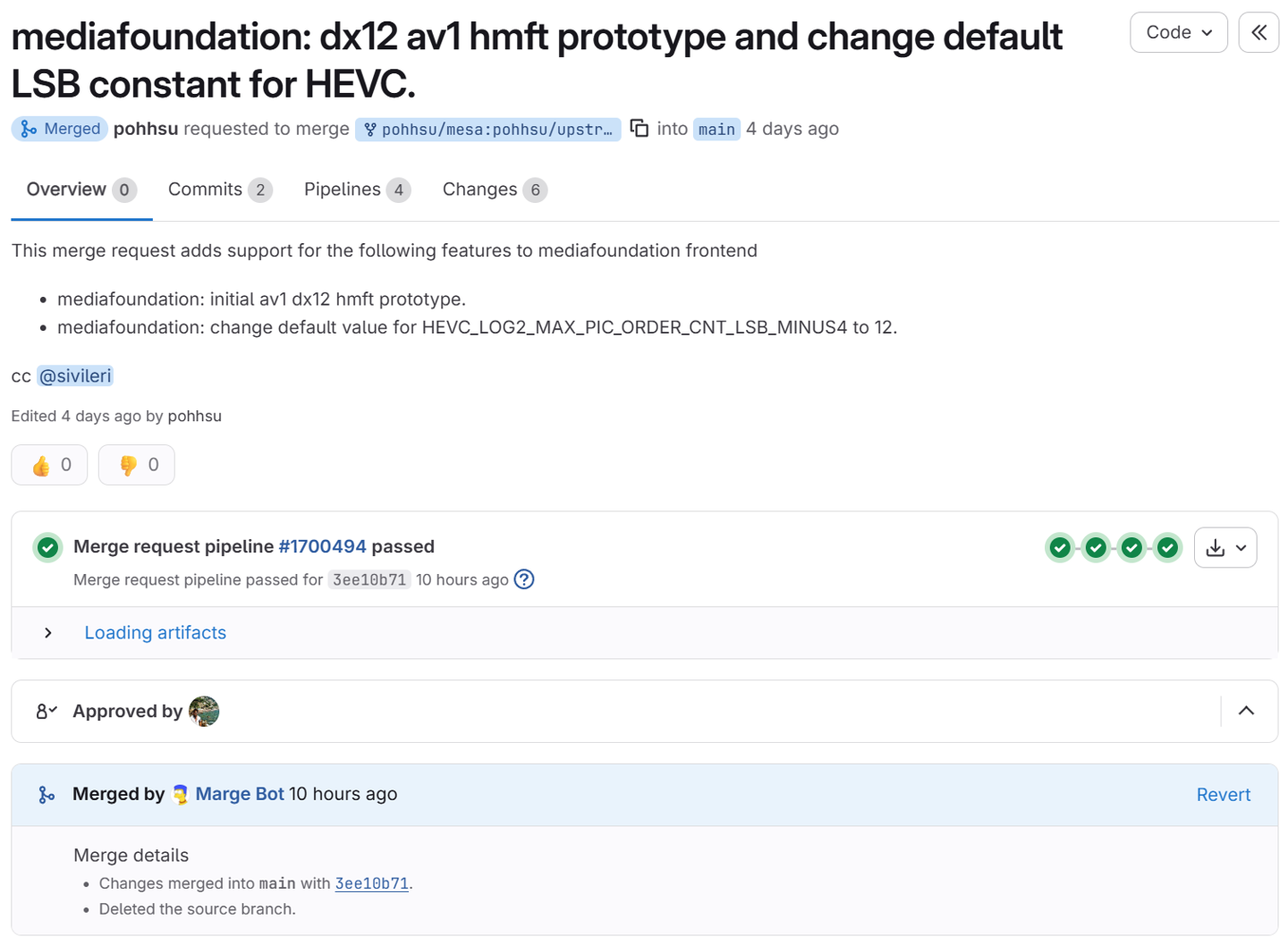1288x945 pixels.
Task: Open merge commit 3ee10b71 link
Action: tap(371, 883)
